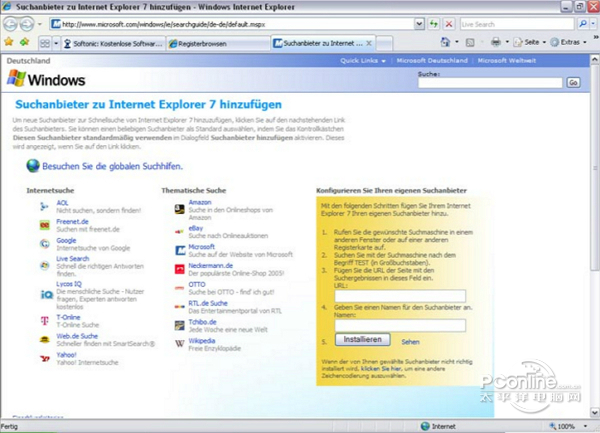This screenshot has height=433, width=600.
Task: Expand the Home button dropdown arrow
Action: click(457, 42)
